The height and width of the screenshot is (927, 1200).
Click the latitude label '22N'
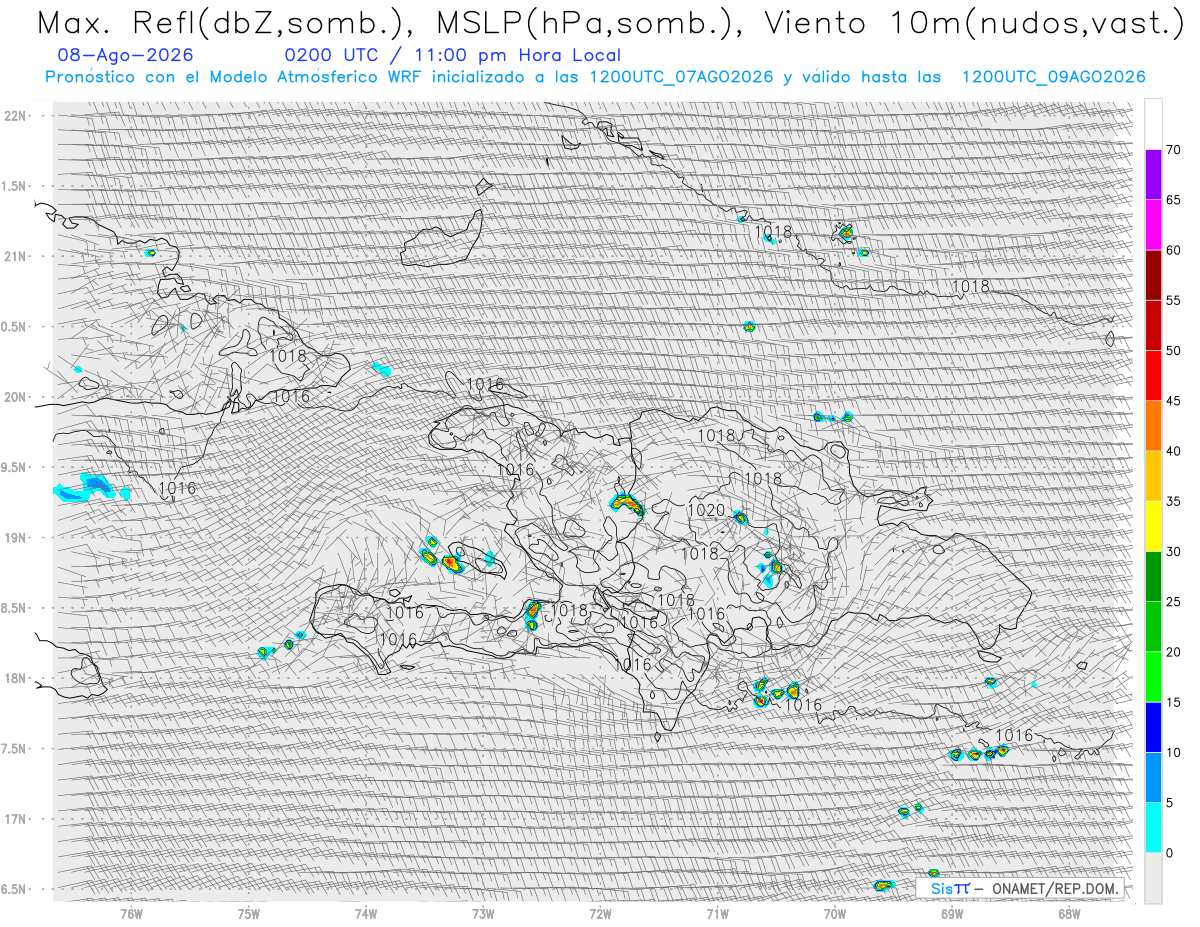tap(14, 116)
